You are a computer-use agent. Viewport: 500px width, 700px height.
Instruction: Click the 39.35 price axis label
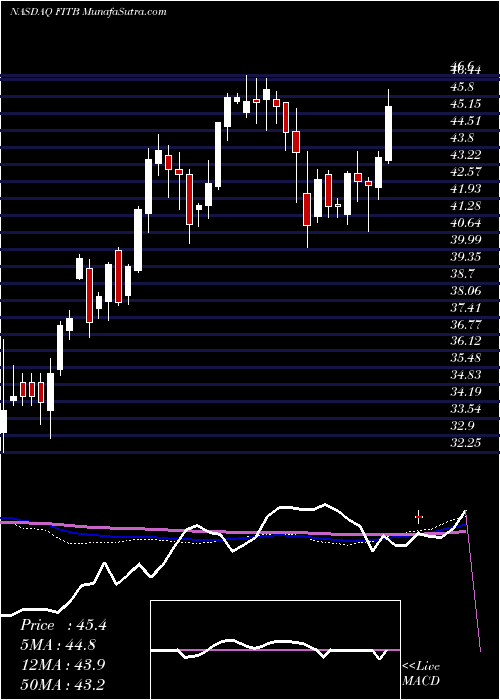466,256
